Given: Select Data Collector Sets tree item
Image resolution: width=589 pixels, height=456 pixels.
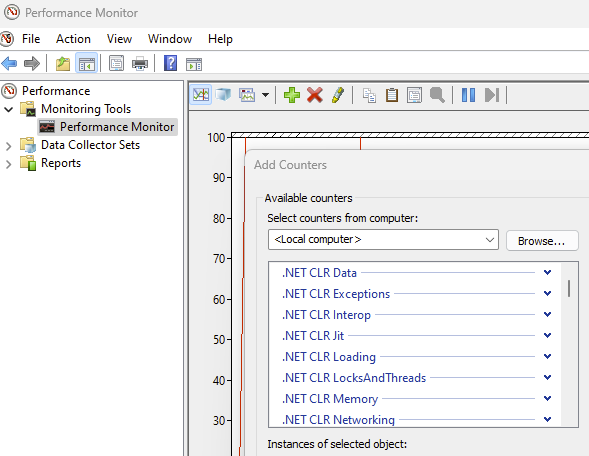Looking at the screenshot, I should (90, 145).
